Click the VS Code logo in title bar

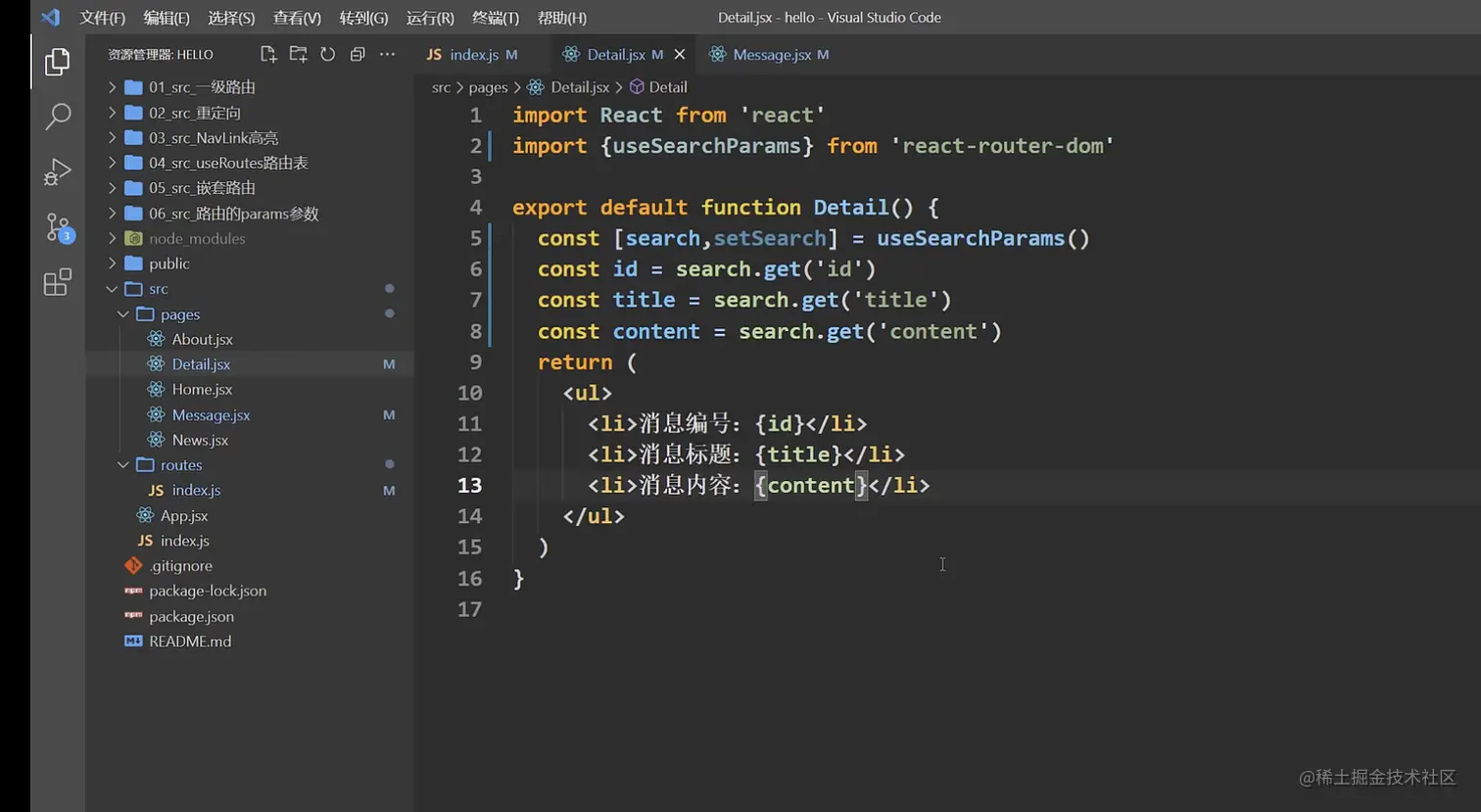click(51, 18)
